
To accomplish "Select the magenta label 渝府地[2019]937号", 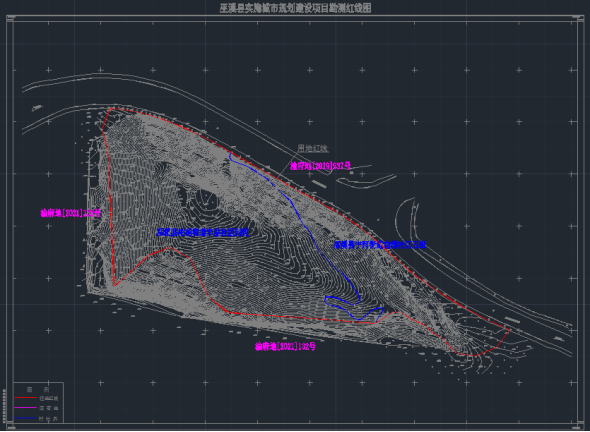I will [x=320, y=166].
